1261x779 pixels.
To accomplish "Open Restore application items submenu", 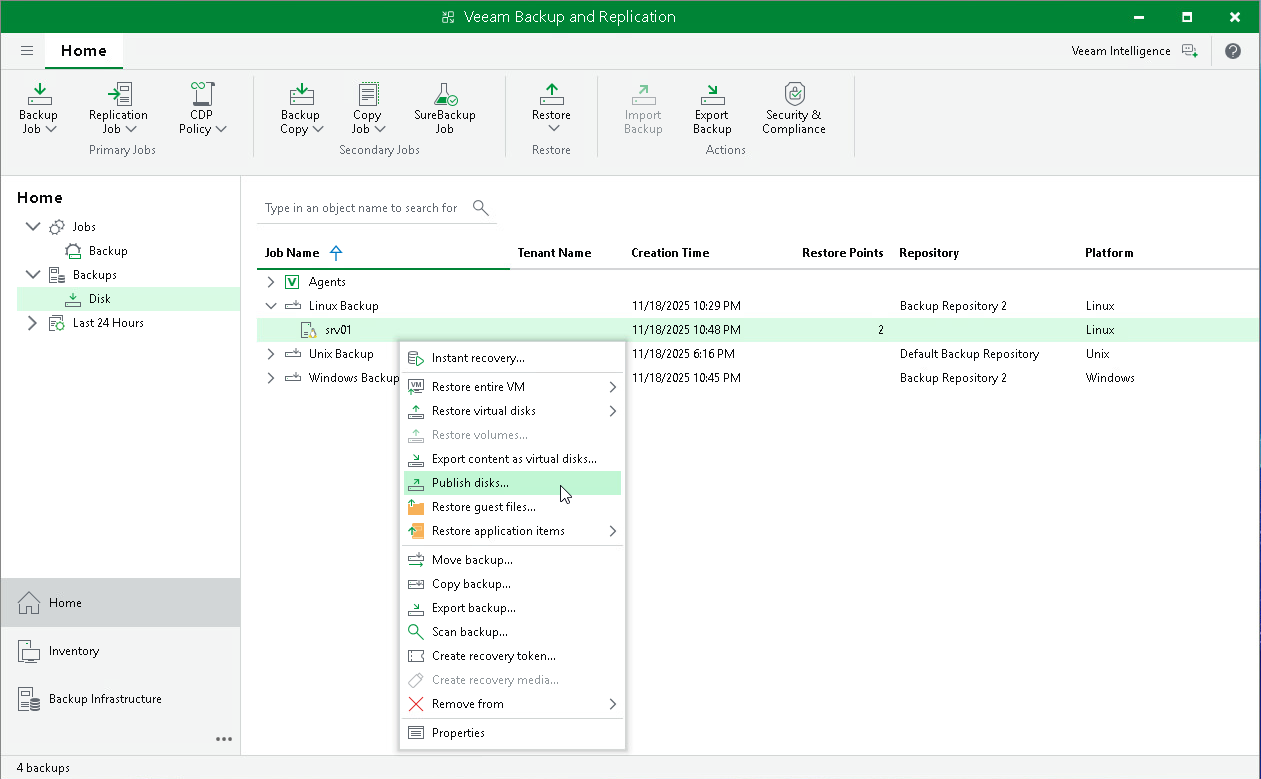I will click(x=489, y=531).
